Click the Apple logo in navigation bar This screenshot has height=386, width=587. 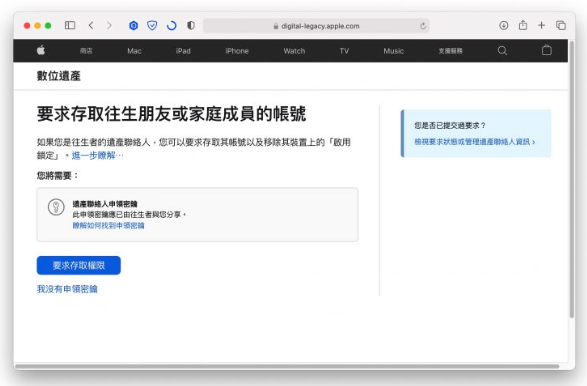[x=41, y=50]
